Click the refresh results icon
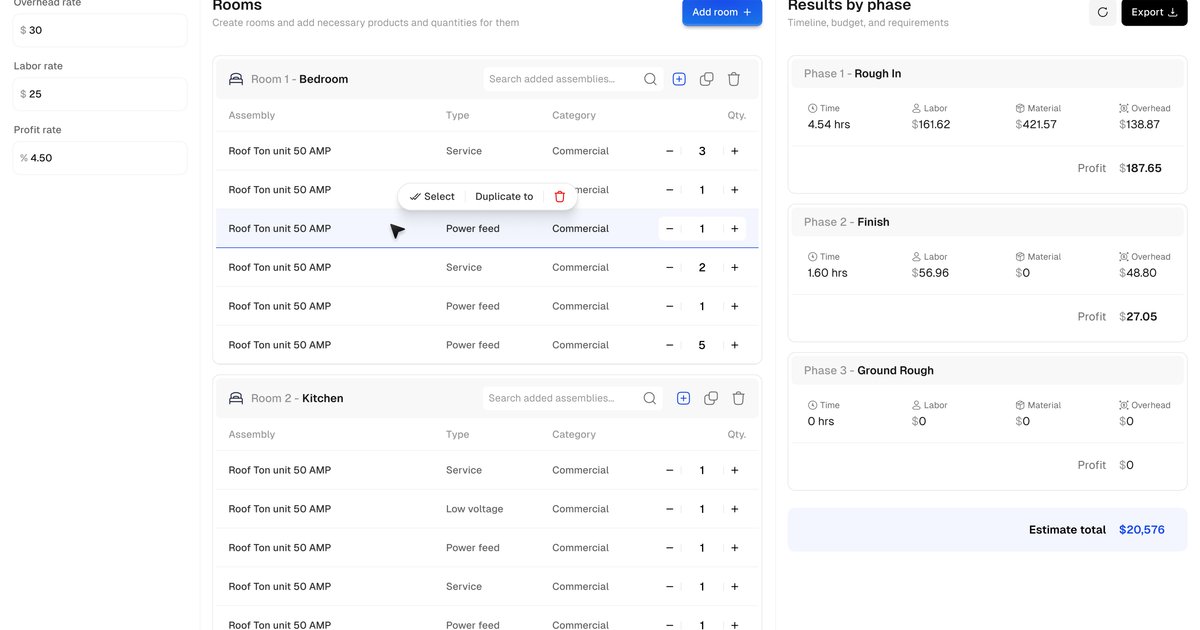 tap(1102, 12)
